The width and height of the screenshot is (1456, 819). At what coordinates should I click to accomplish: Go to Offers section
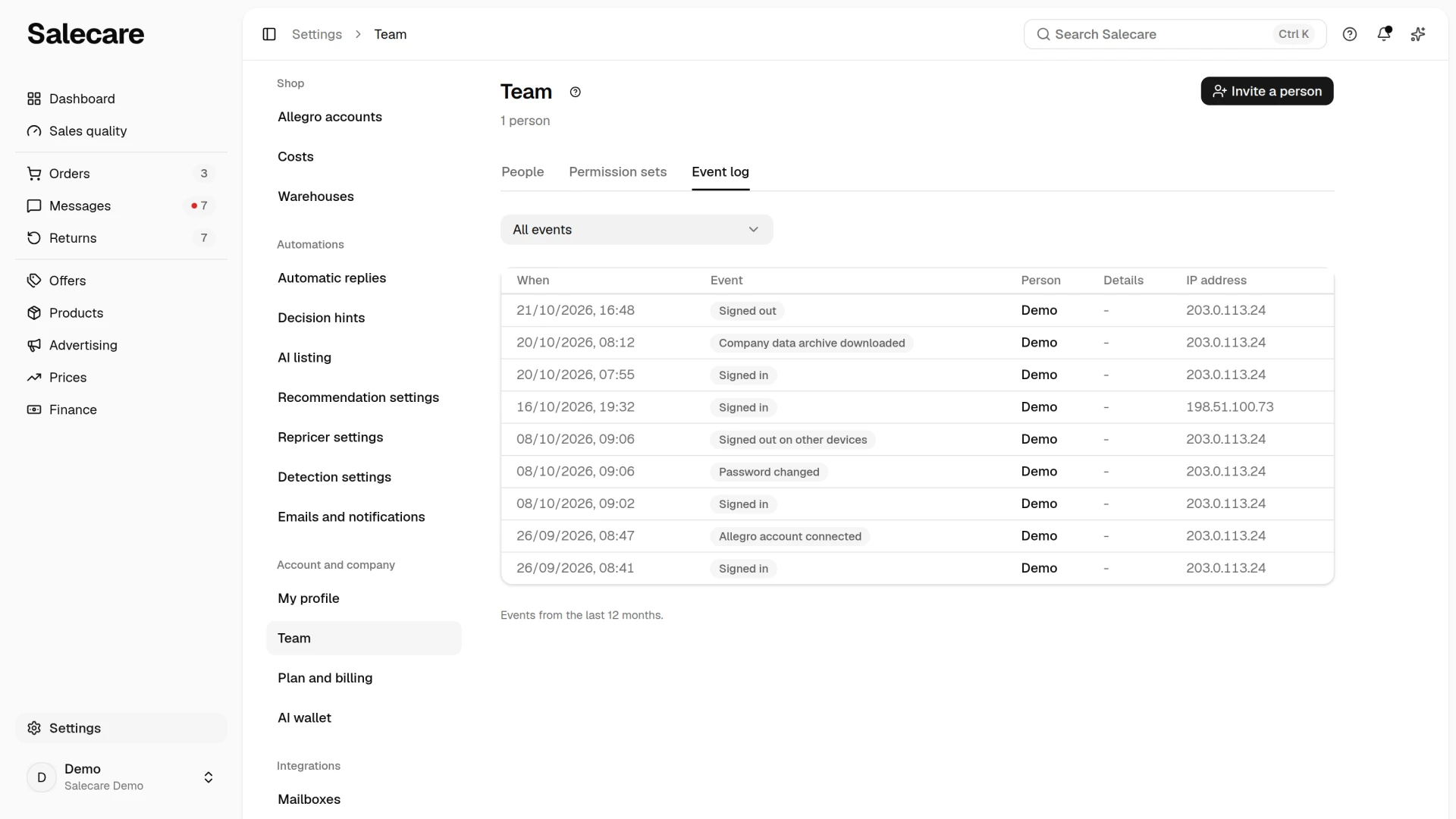point(121,281)
